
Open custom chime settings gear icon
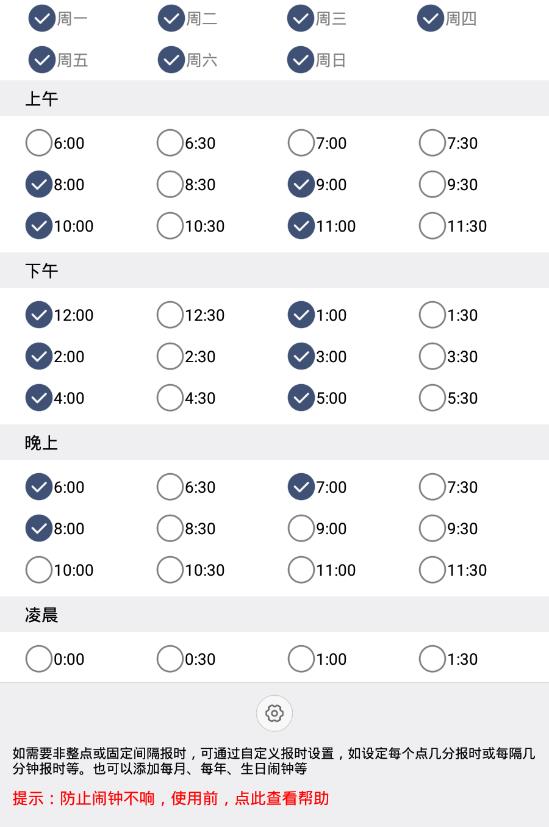(x=274, y=713)
